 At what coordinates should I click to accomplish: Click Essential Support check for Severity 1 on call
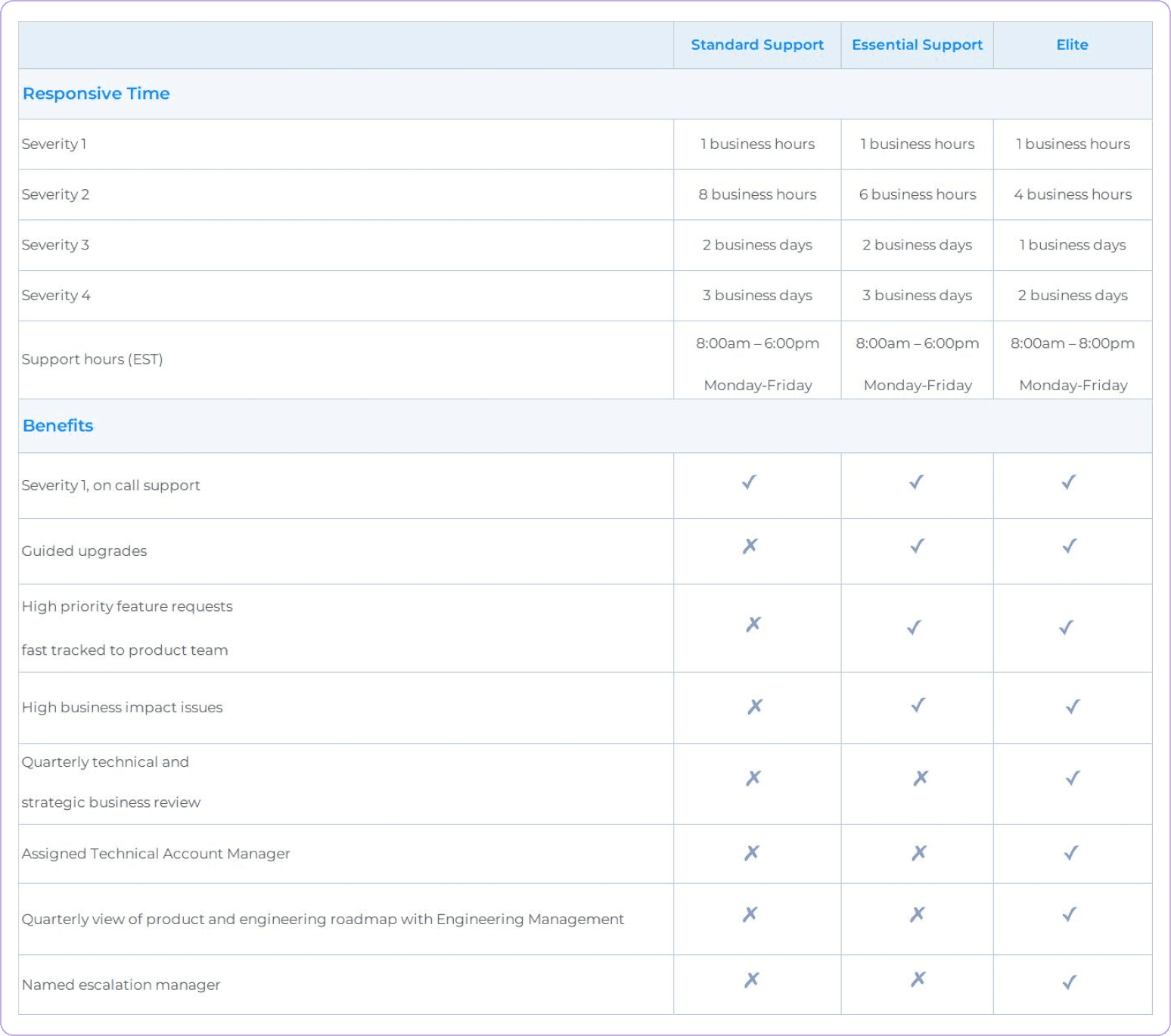pyautogui.click(x=916, y=482)
